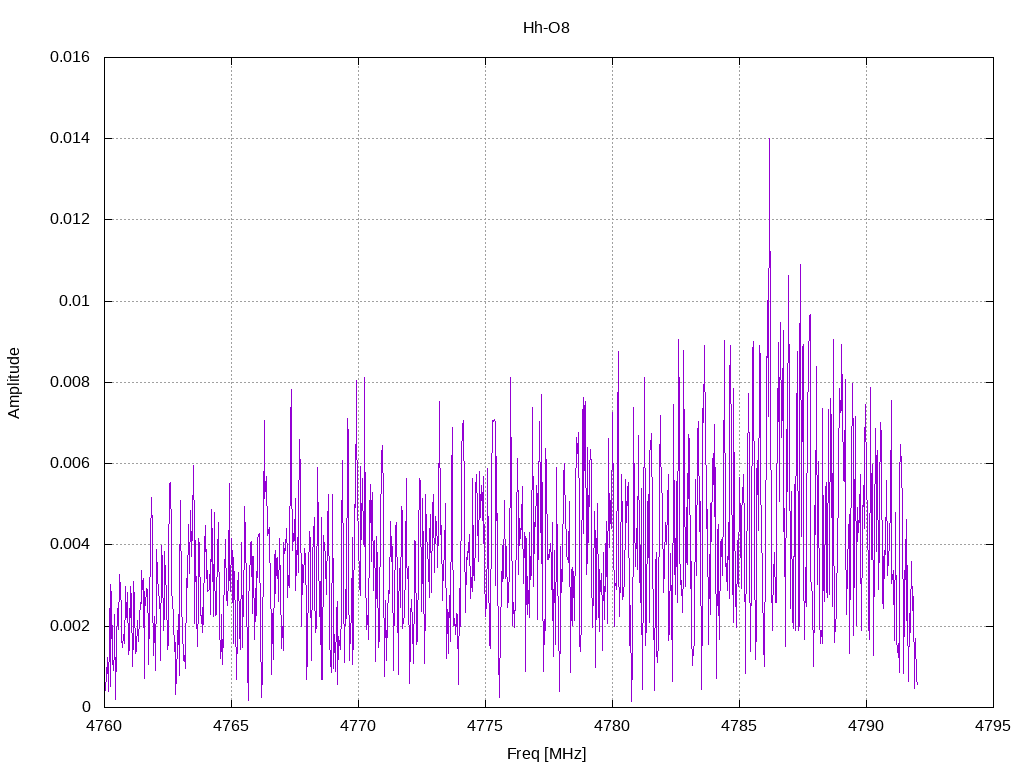The height and width of the screenshot is (768, 1024).
Task: Click y-axis tick label 0.004
Action: tap(70, 544)
